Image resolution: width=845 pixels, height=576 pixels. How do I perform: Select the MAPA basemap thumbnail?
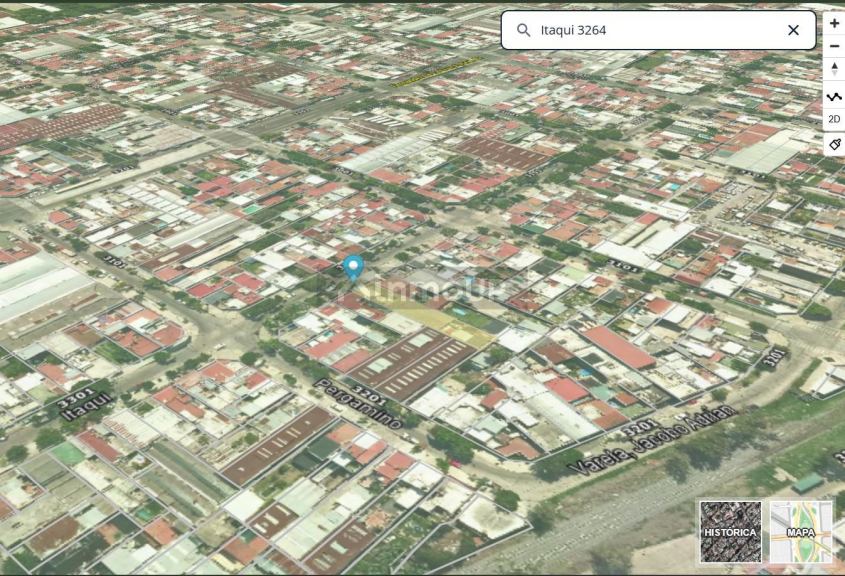click(x=801, y=532)
